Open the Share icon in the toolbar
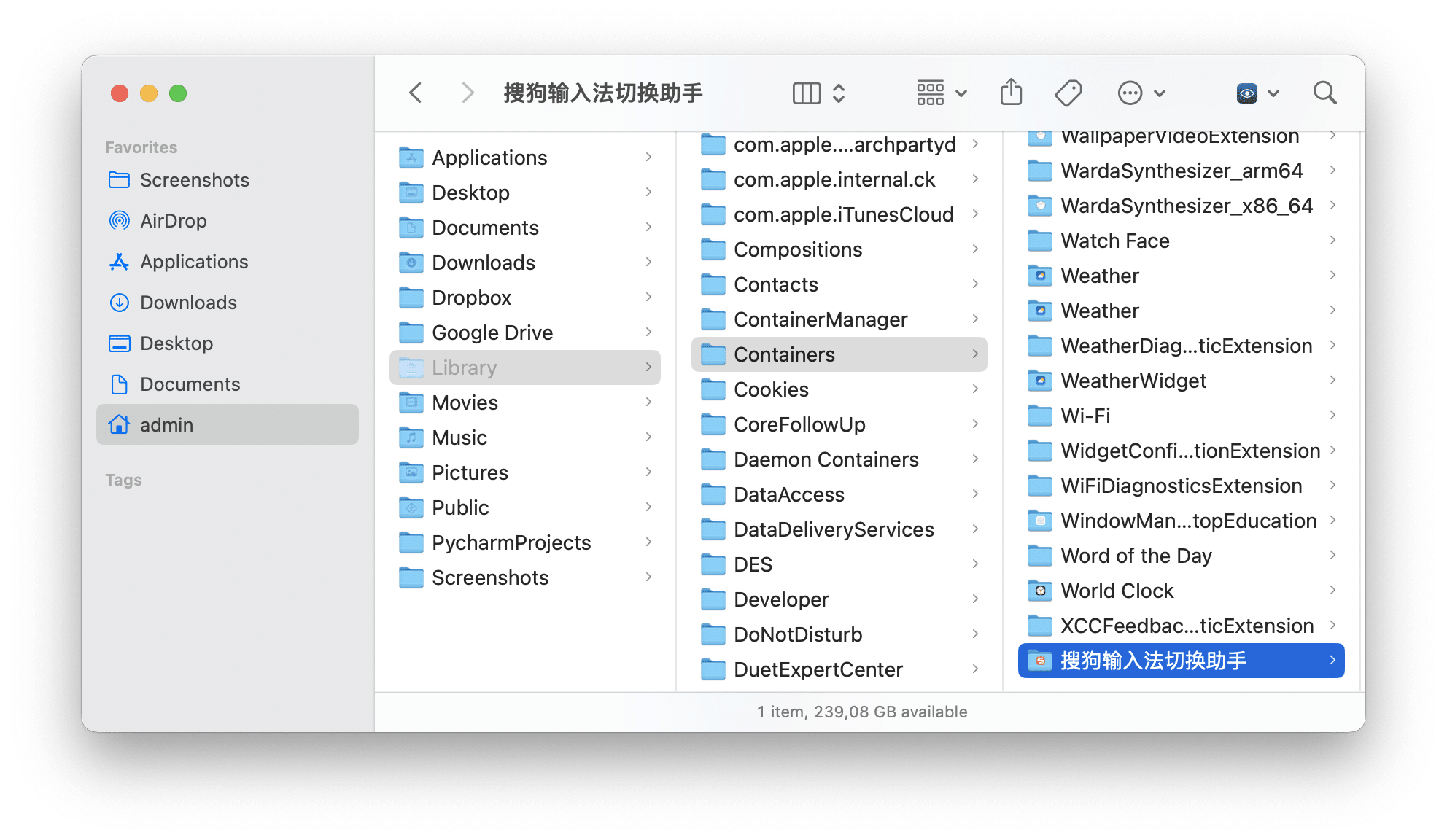The height and width of the screenshot is (840, 1447). tap(1011, 93)
